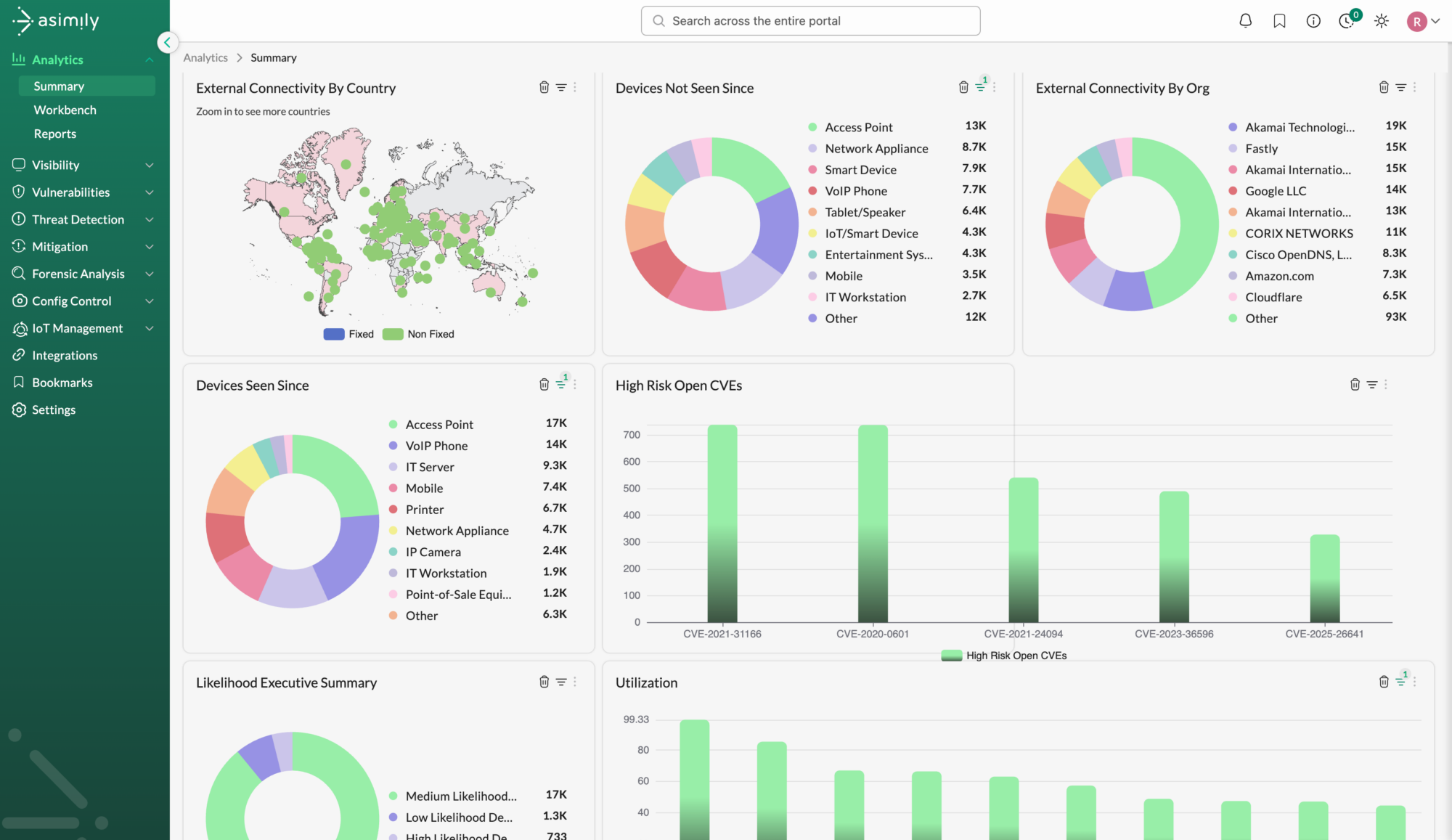Filter High Risk Open CVEs widget

point(1372,384)
